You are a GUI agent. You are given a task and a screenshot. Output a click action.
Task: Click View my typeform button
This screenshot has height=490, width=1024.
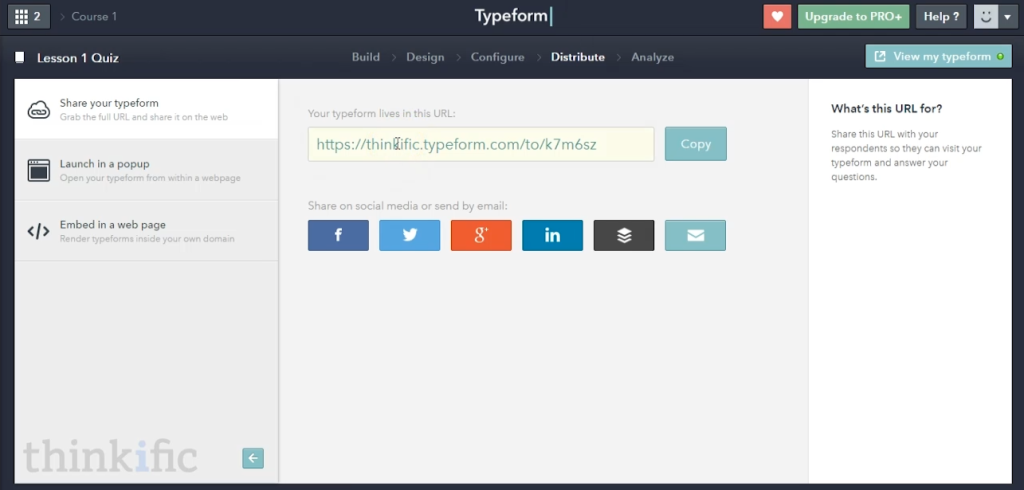point(938,56)
